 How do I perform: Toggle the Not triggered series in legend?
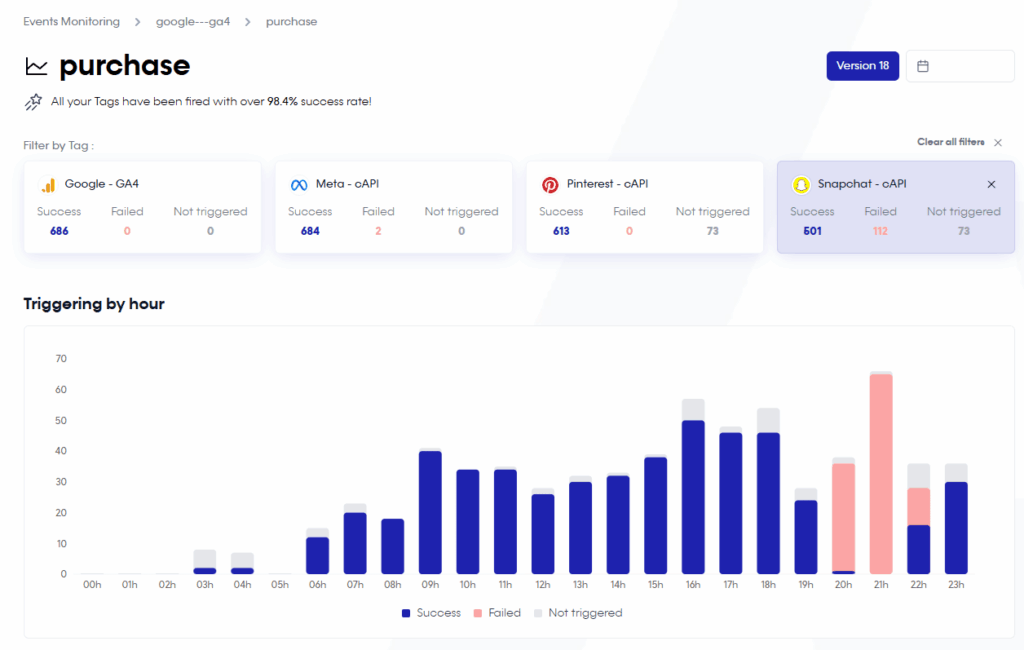pyautogui.click(x=579, y=613)
